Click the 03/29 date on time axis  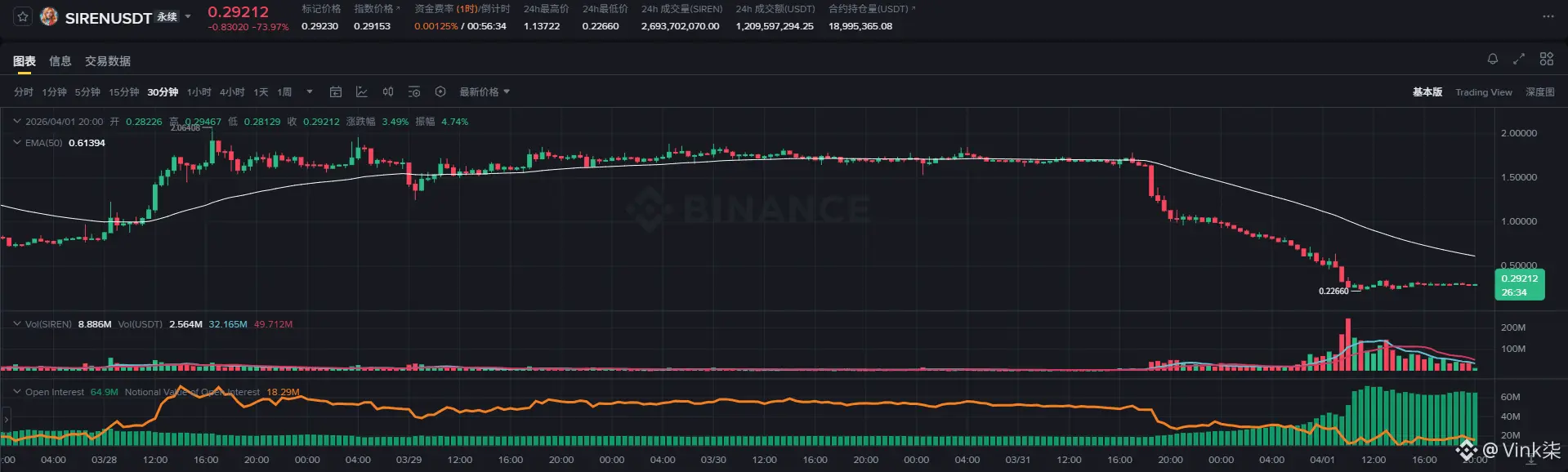click(409, 460)
